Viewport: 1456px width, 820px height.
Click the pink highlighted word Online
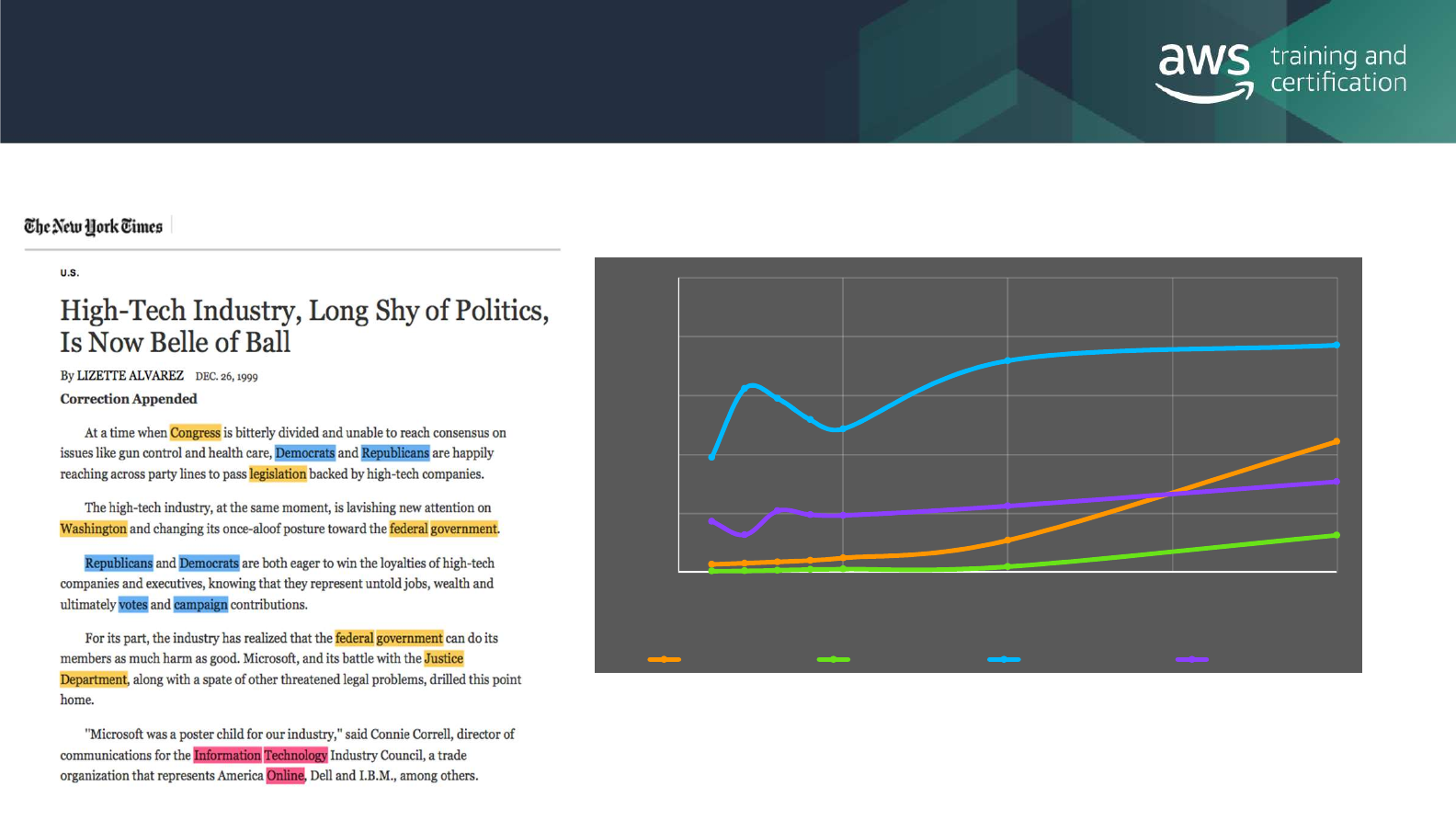click(x=285, y=776)
